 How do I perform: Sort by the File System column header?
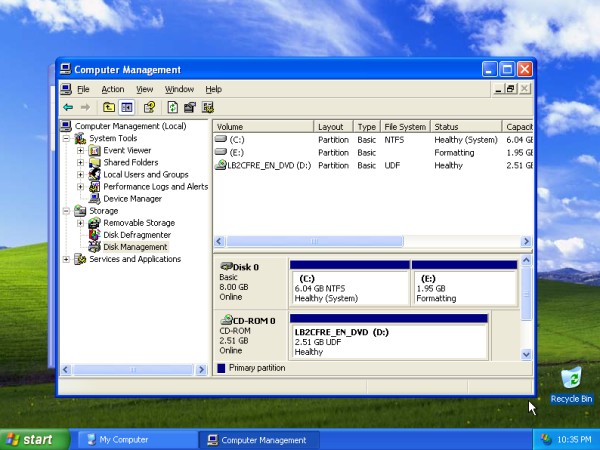(x=406, y=127)
